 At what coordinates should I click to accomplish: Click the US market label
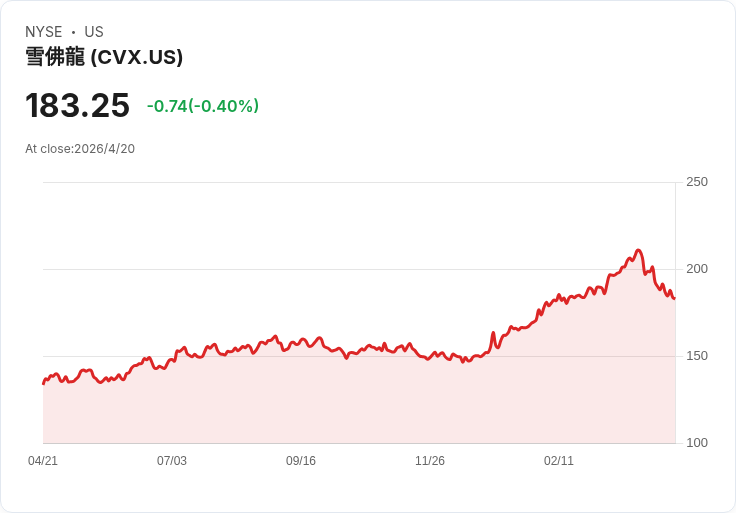point(94,32)
